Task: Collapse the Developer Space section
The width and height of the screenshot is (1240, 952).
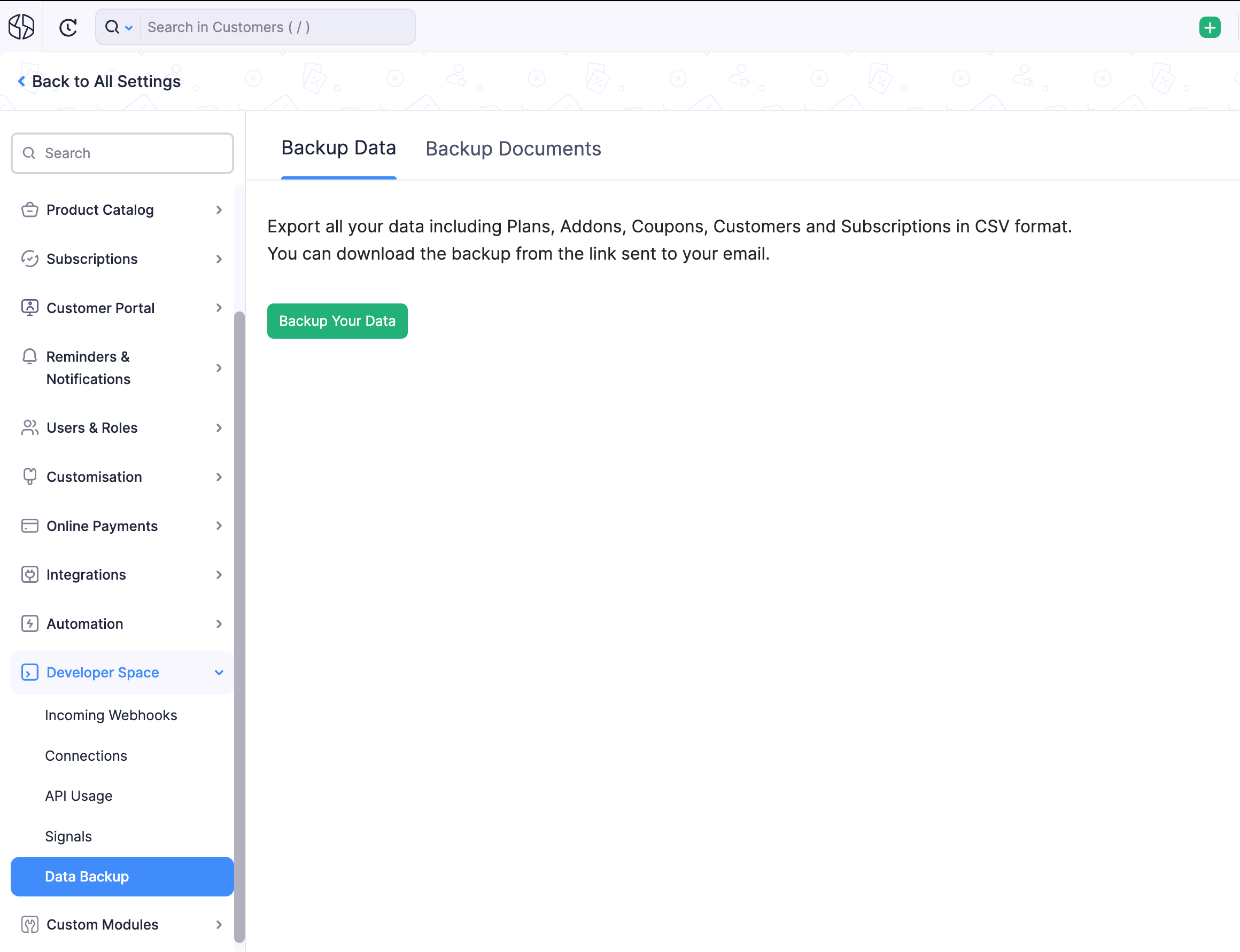Action: pyautogui.click(x=219, y=673)
